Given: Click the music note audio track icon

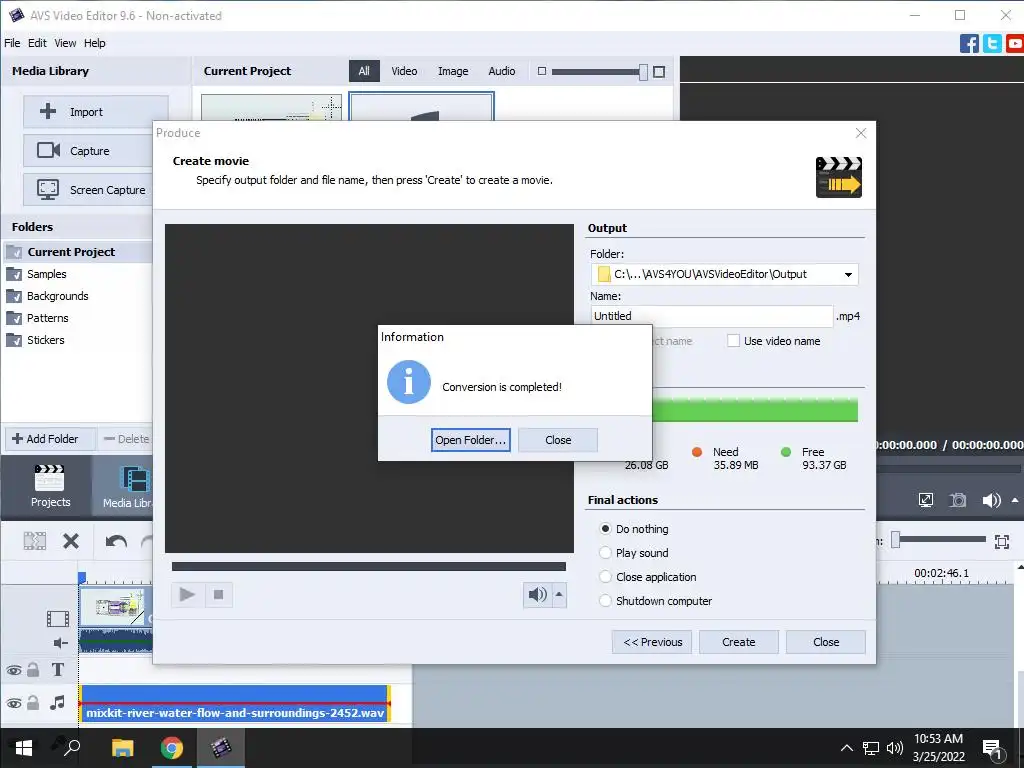Looking at the screenshot, I should (57, 703).
